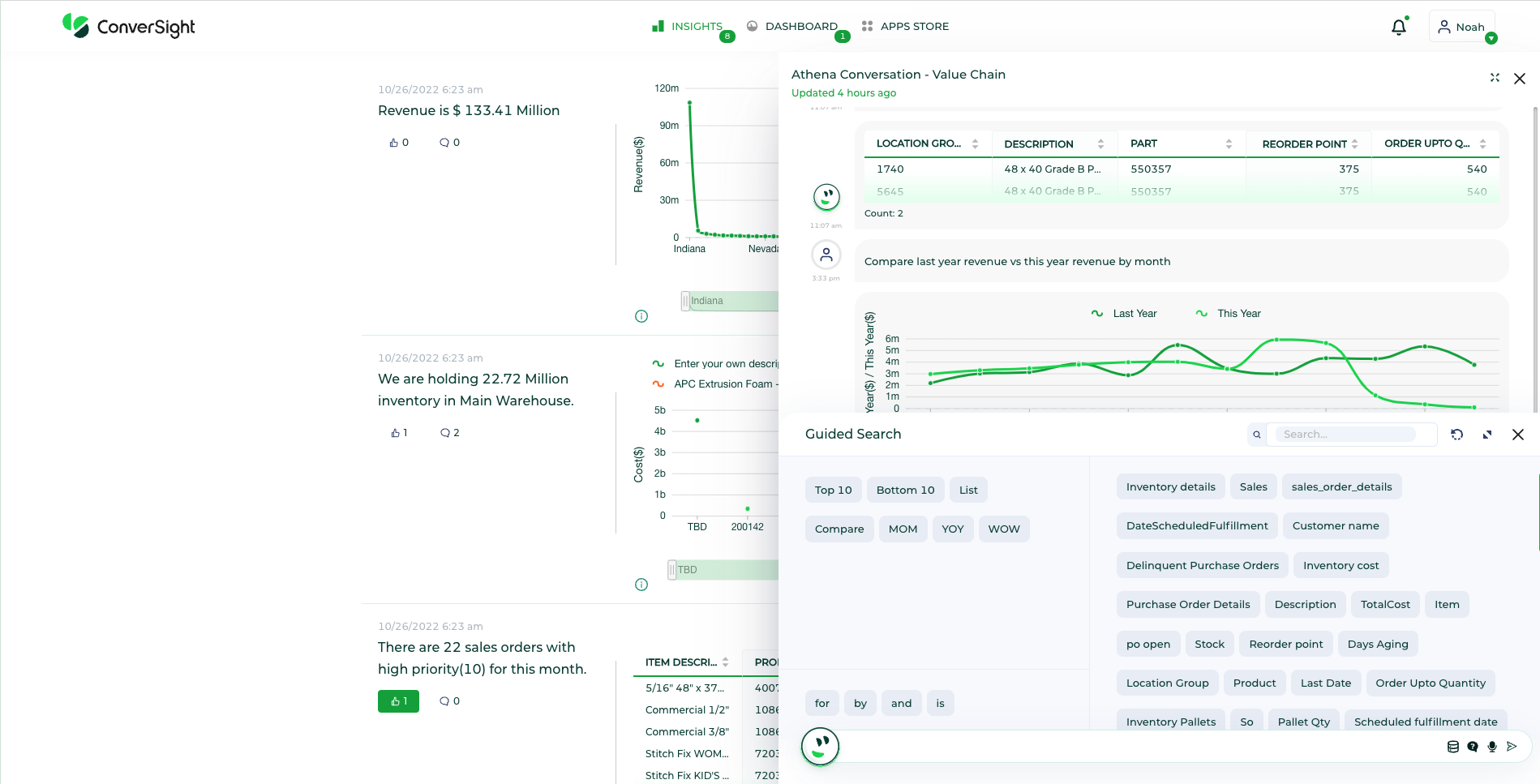This screenshot has height=784, width=1540.
Task: Open the Noah user account dropdown
Action: coord(1463,27)
